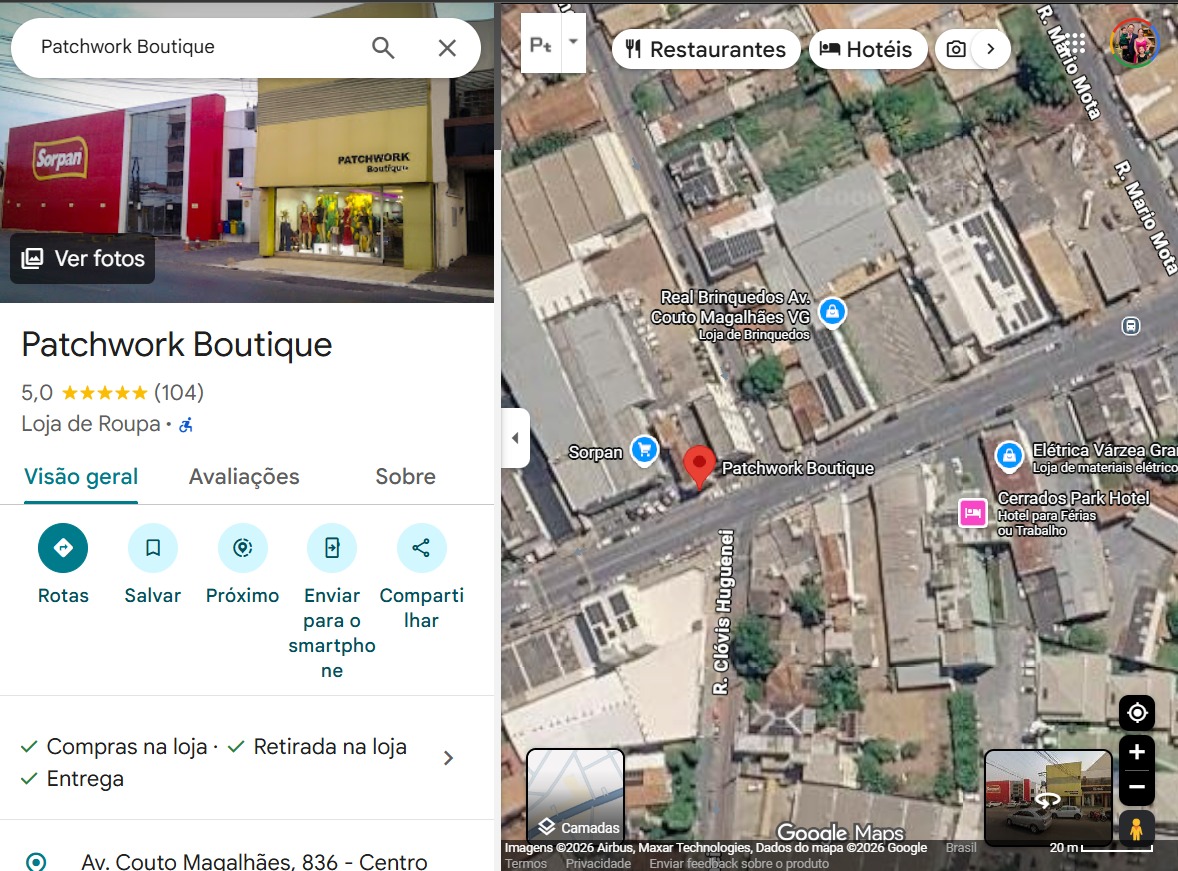Click the side panel scrollbar
Viewport: 1178px width, 871px height.
pos(497,75)
